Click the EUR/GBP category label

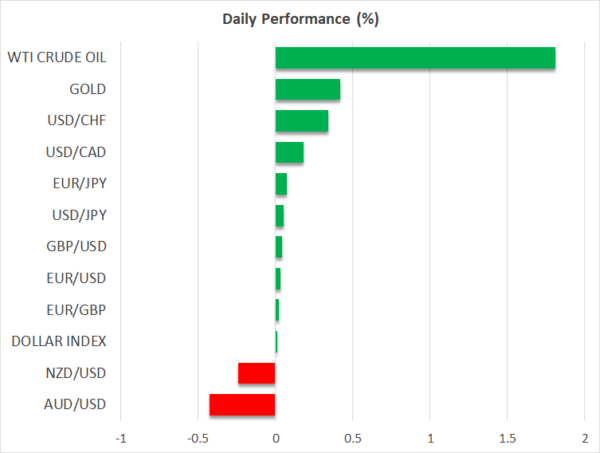[79, 310]
